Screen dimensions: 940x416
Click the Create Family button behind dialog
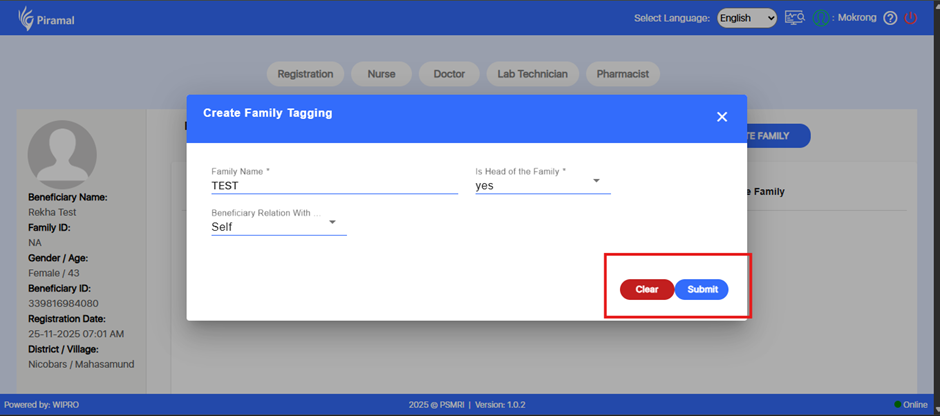click(777, 136)
